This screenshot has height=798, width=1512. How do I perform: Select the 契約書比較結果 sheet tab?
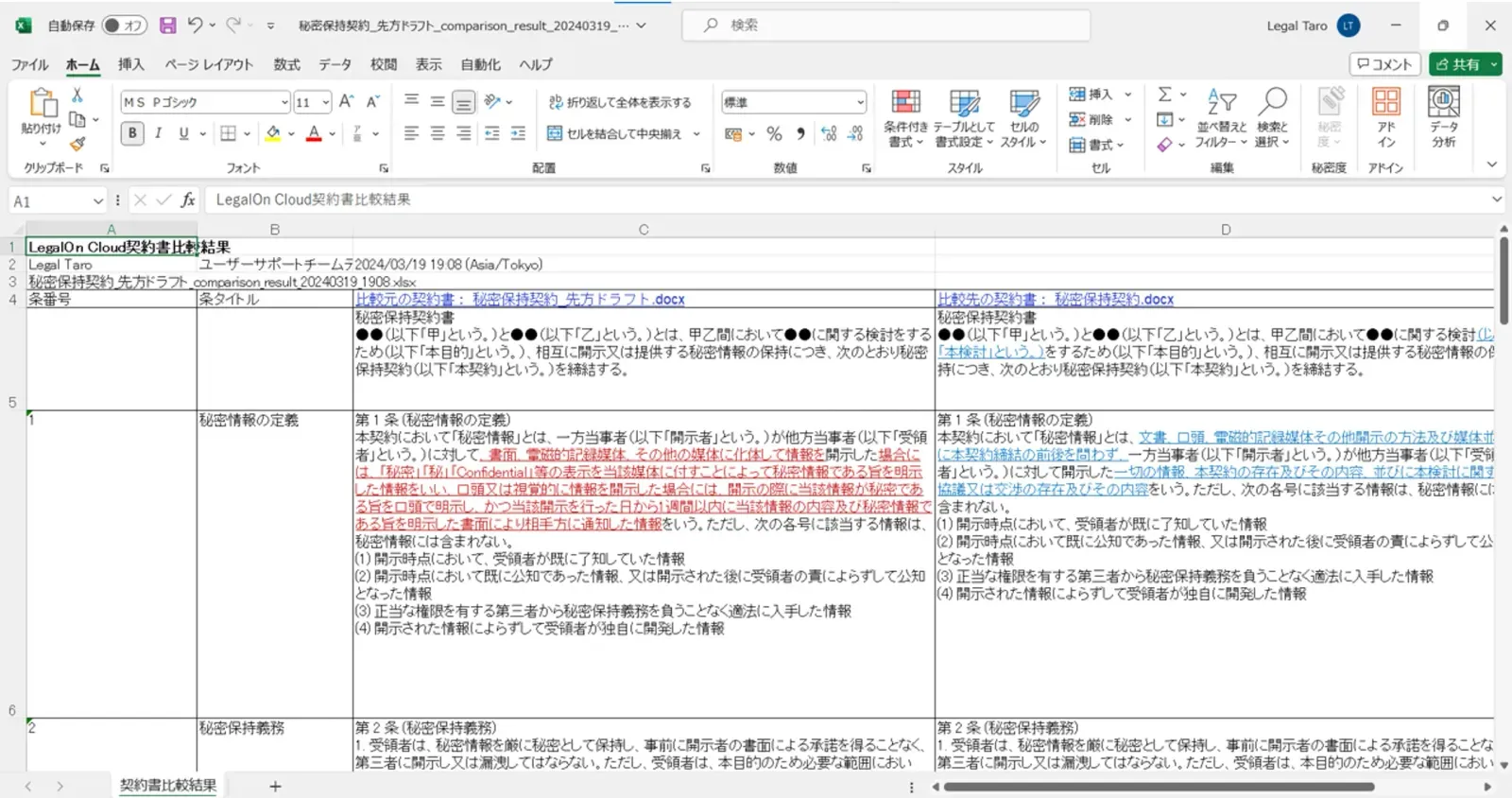[x=167, y=786]
